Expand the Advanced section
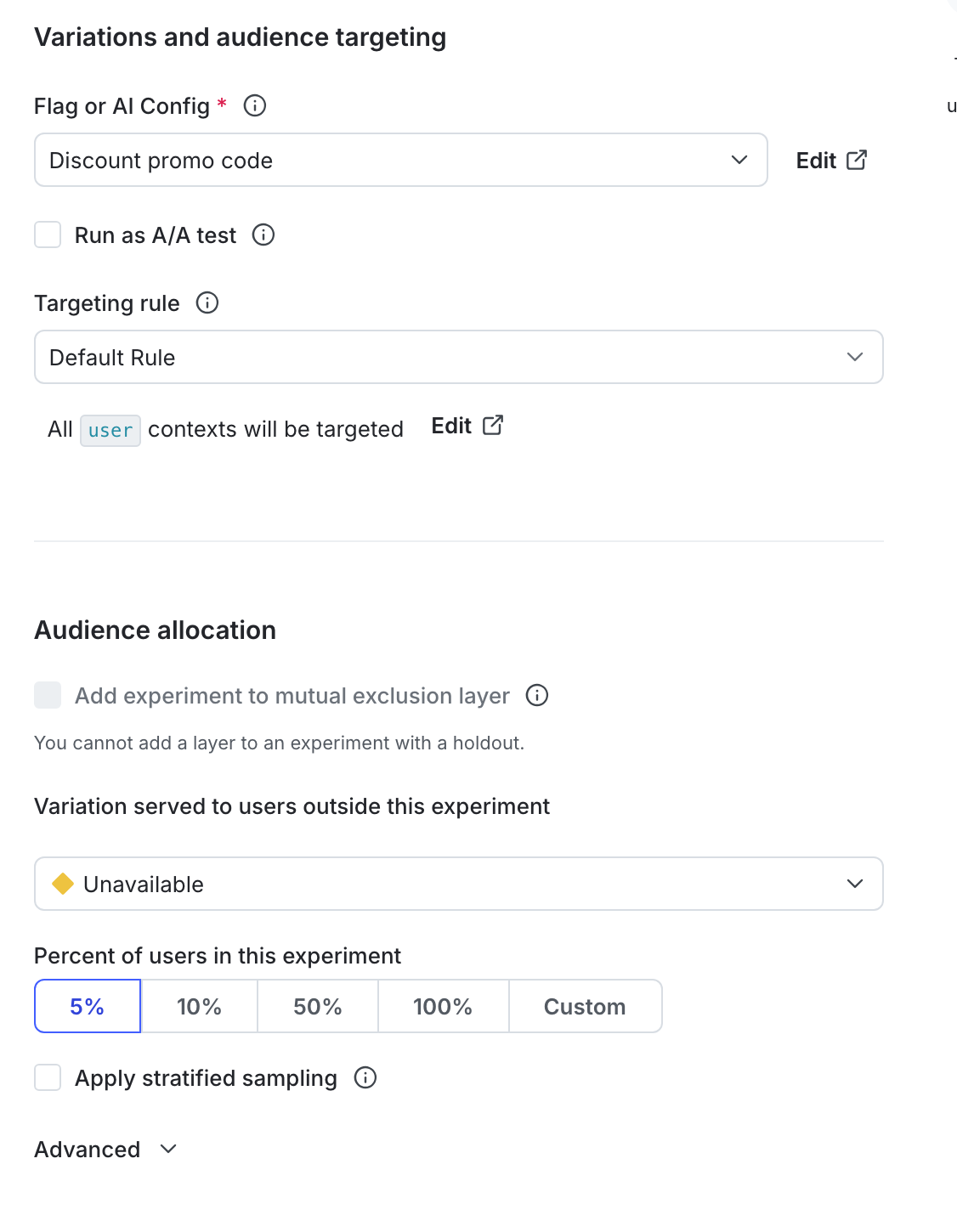Image resolution: width=957 pixels, height=1232 pixels. click(105, 1149)
